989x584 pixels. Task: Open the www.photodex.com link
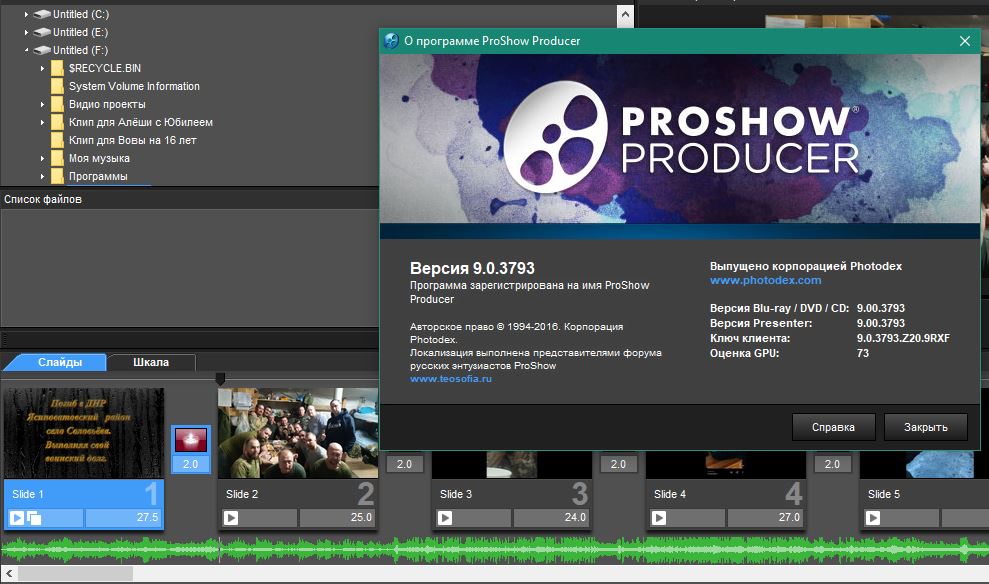click(765, 280)
